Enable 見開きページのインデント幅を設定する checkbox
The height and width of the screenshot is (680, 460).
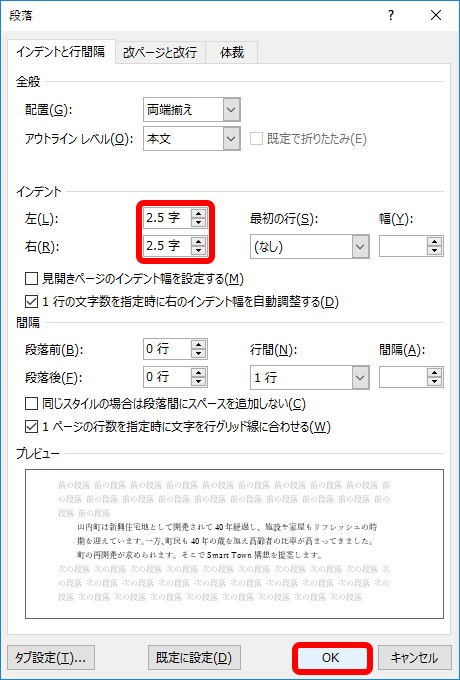[x=31, y=279]
